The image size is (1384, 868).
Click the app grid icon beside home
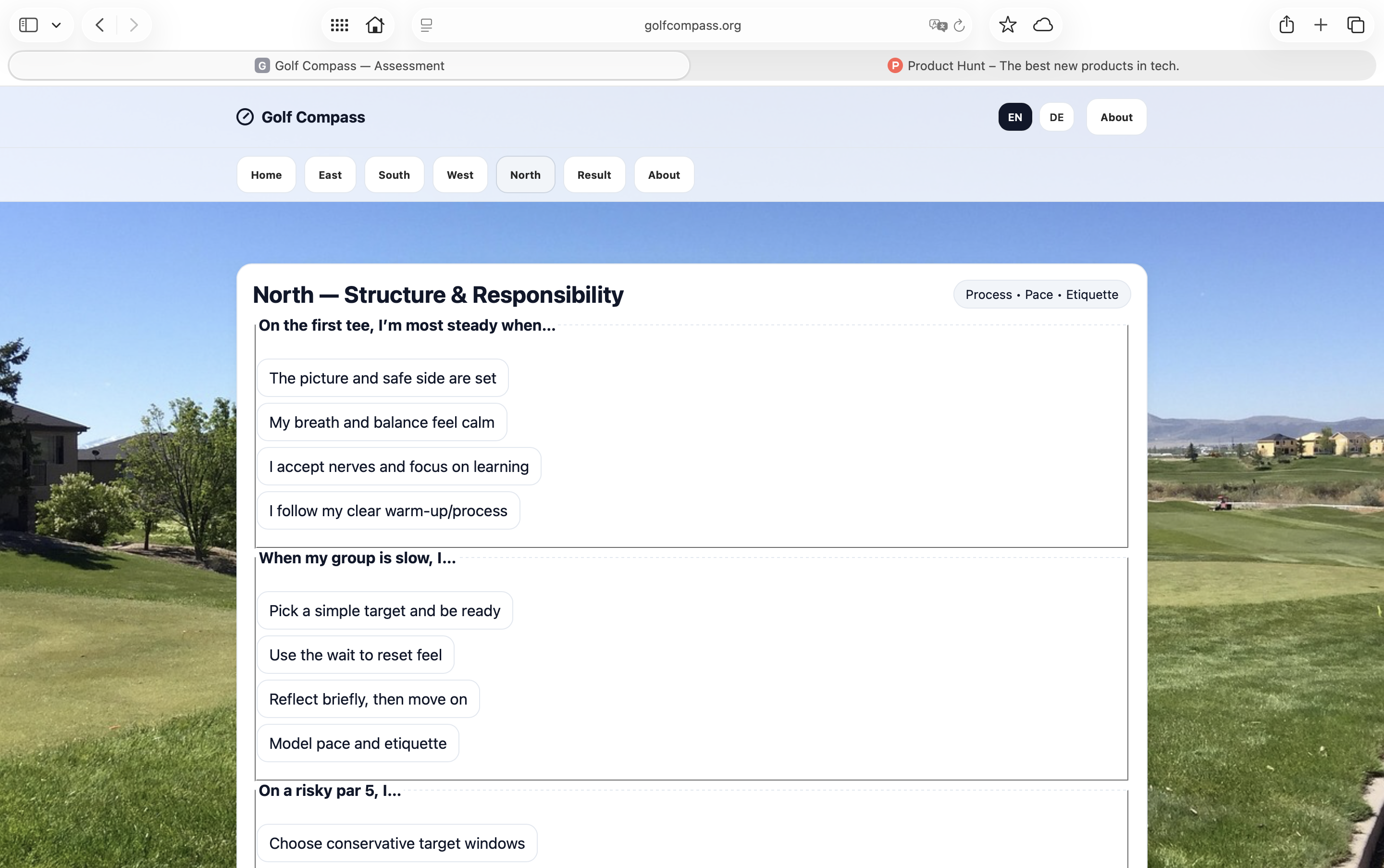coord(339,25)
